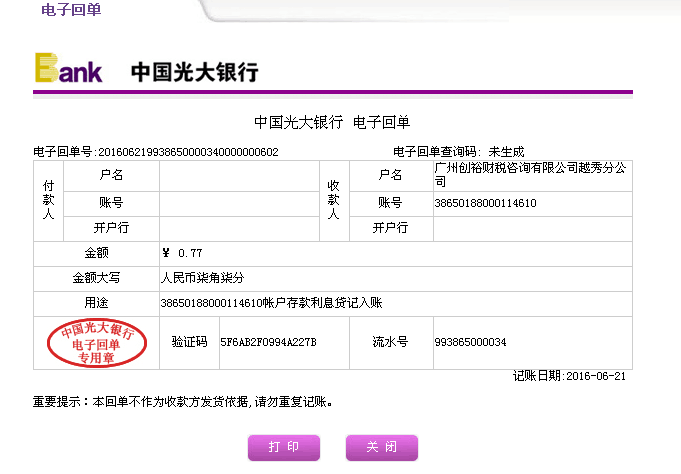
Task: Select payee account 38650188000114610
Action: 485,203
